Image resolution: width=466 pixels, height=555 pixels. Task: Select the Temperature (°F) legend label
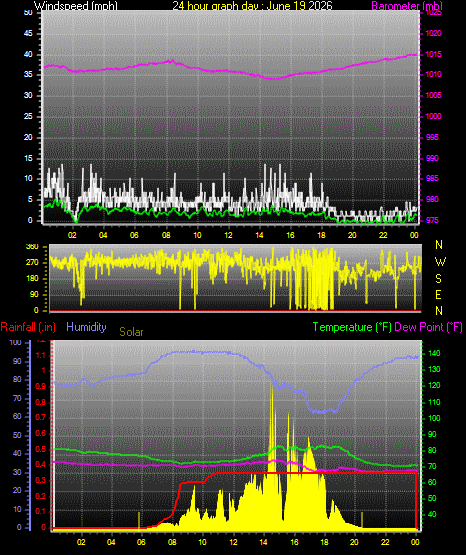pyautogui.click(x=352, y=327)
